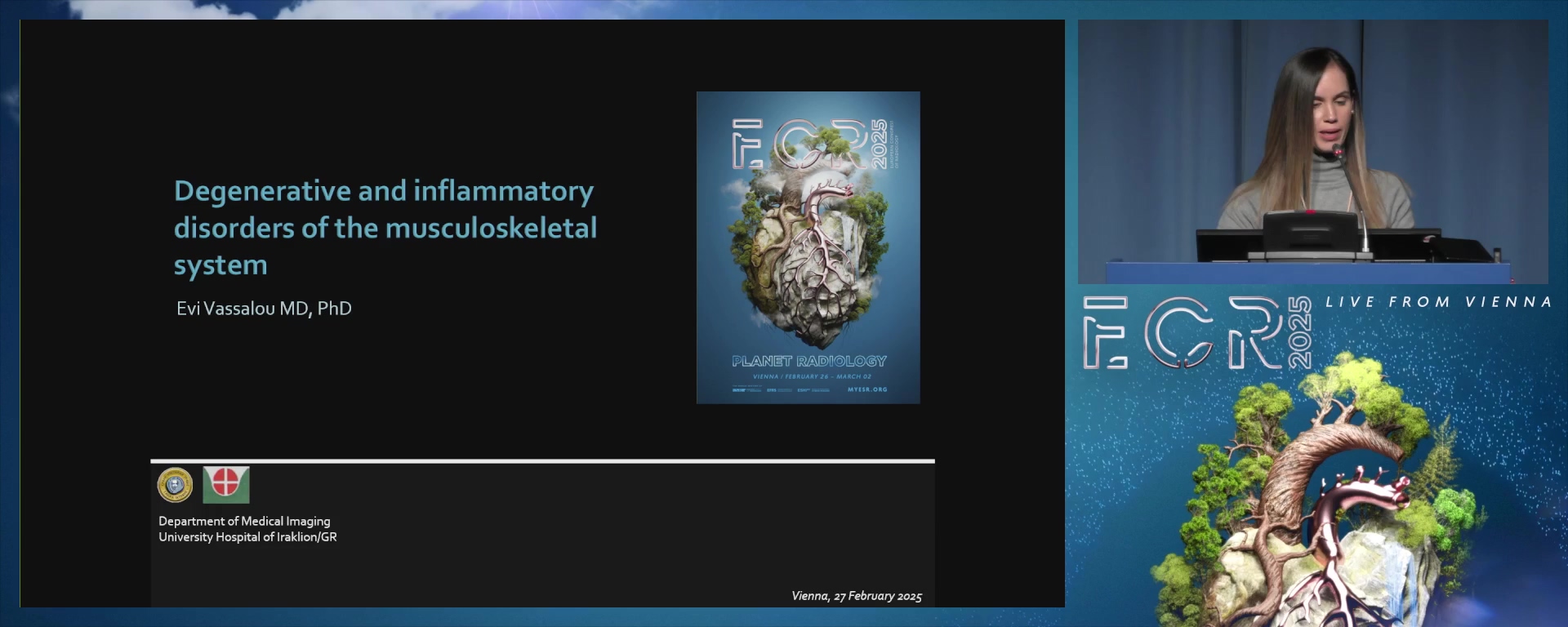1568x627 pixels.
Task: Click 'University Hospital of Iraklion/GR' text
Action: 247,537
